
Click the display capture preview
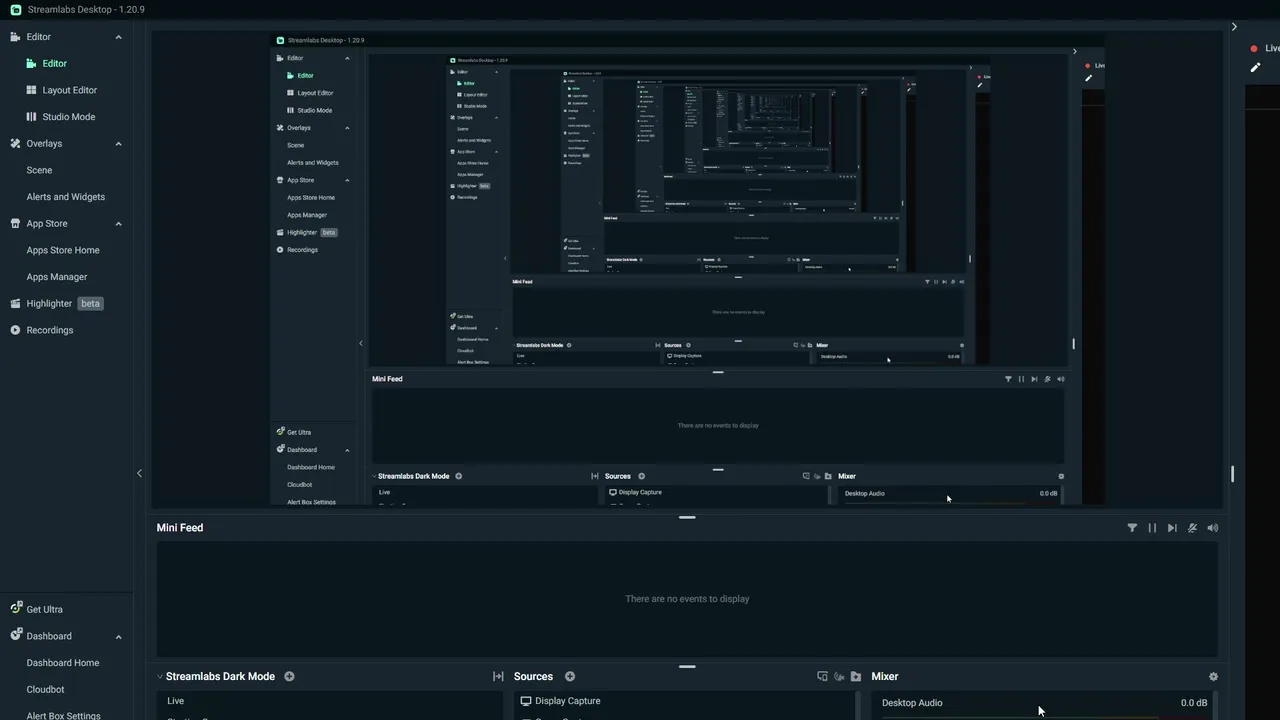tap(687, 268)
